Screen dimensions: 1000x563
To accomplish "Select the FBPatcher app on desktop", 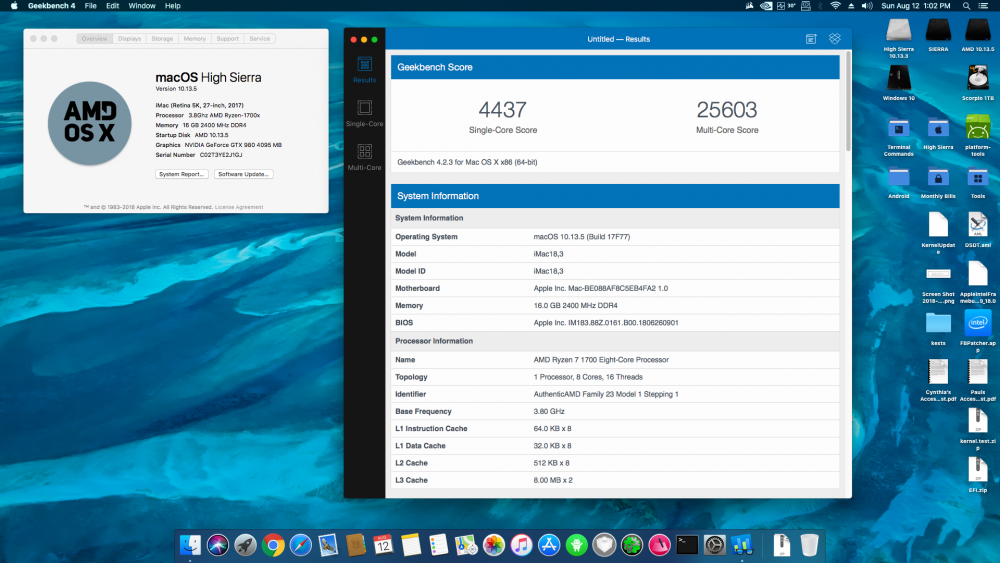I will coord(978,331).
